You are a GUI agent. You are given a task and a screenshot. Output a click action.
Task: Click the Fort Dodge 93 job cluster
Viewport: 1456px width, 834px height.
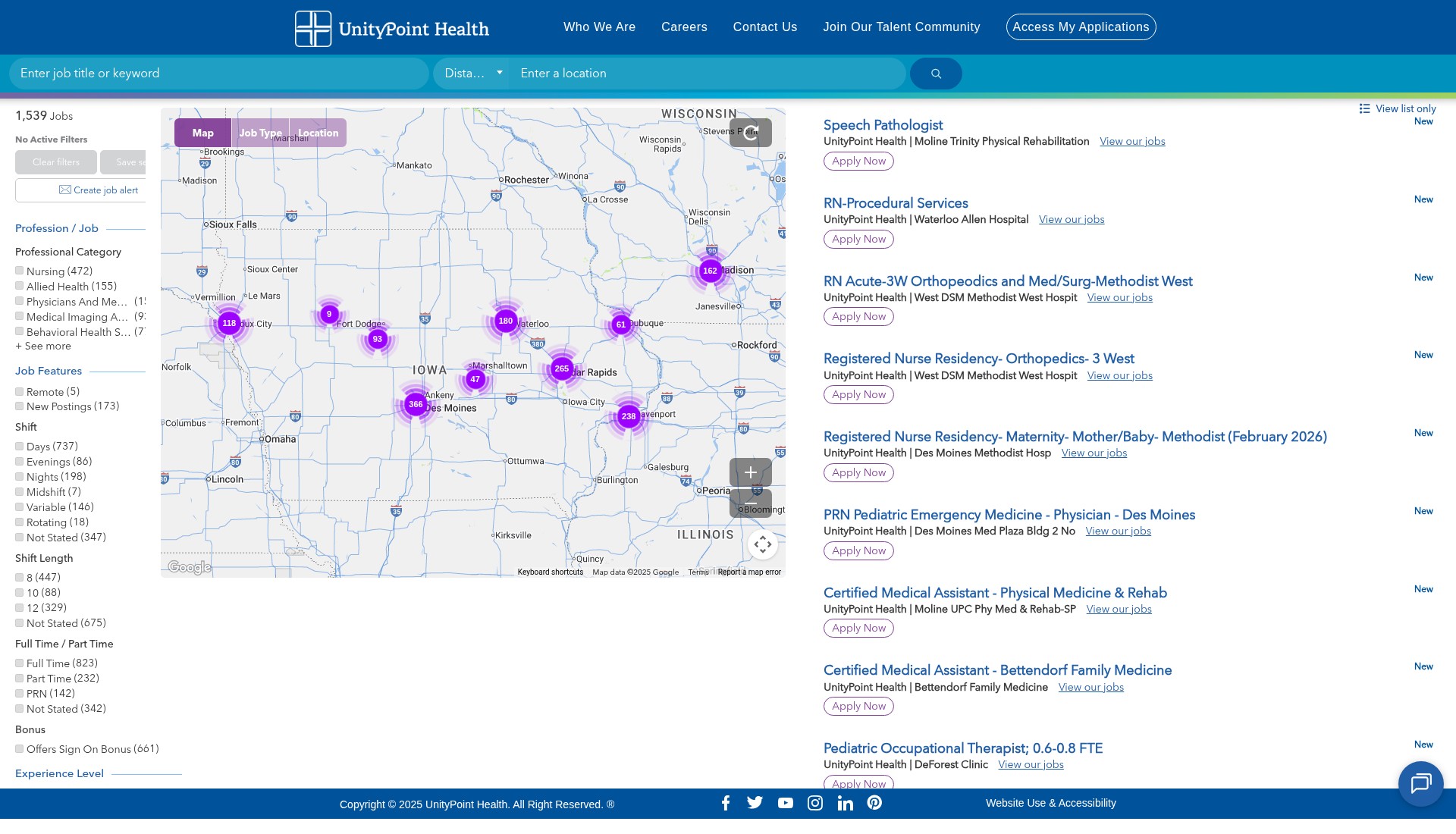pyautogui.click(x=377, y=339)
